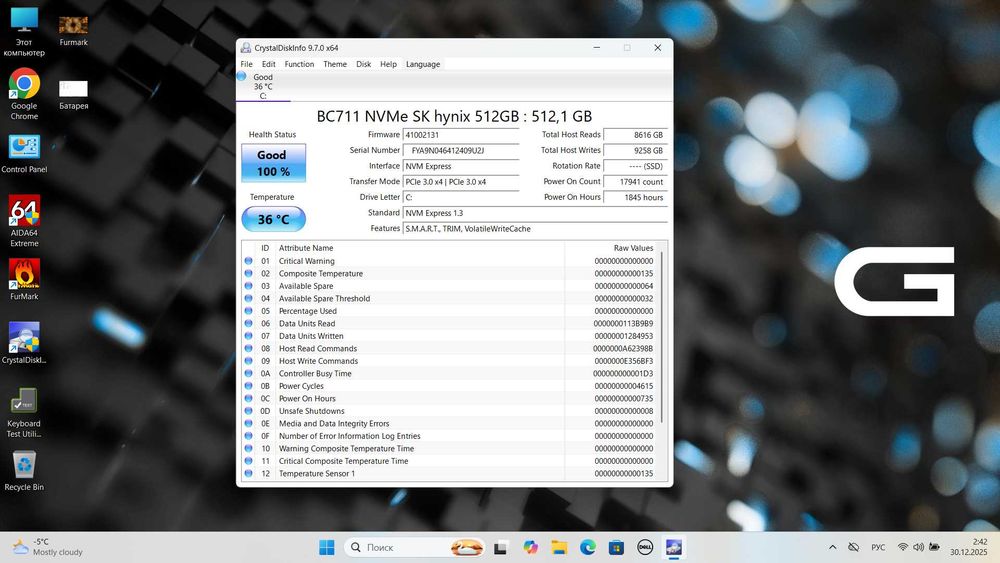This screenshot has width=1000, height=563.
Task: Open the Батарея desktop file
Action: pos(73,94)
